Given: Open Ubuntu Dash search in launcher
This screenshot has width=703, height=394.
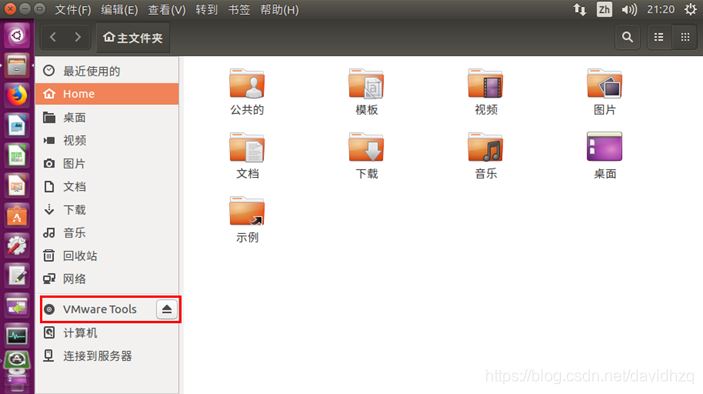Looking at the screenshot, I should pyautogui.click(x=17, y=35).
